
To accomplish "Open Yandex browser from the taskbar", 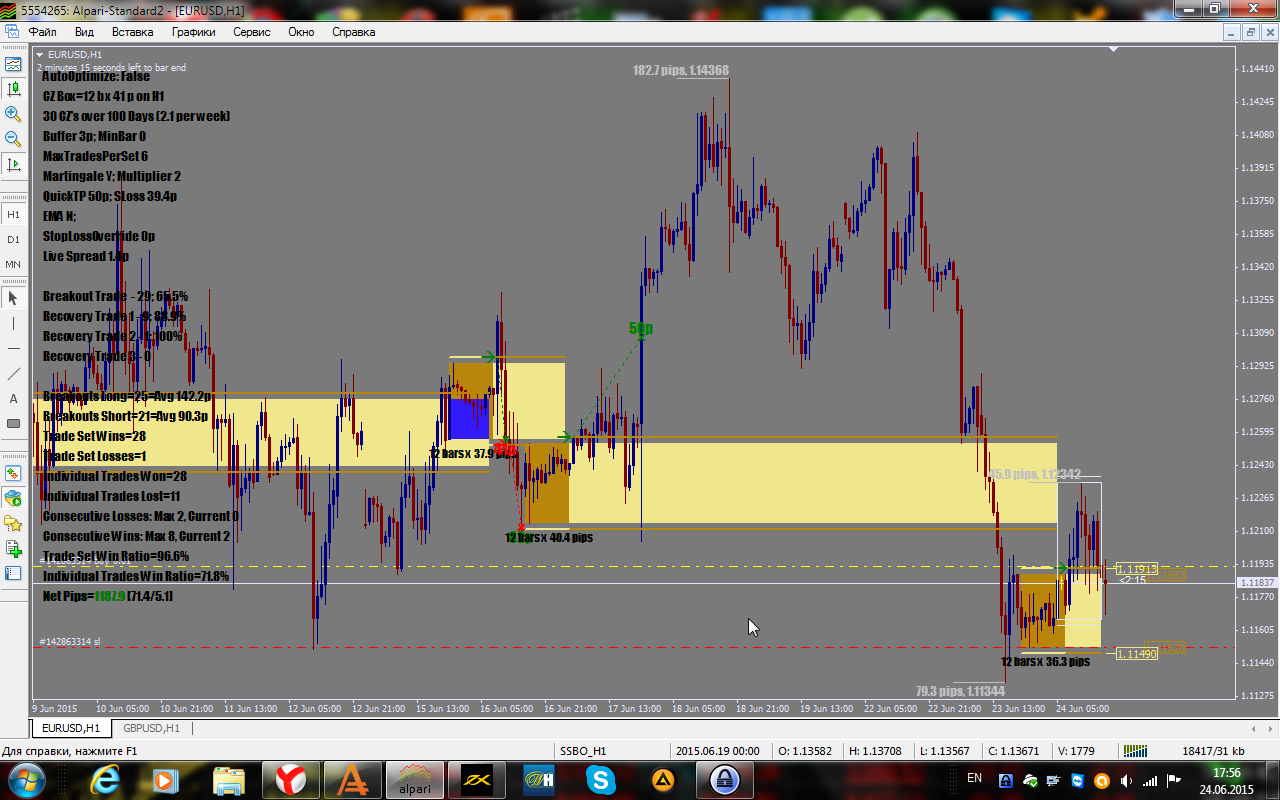I will 291,779.
